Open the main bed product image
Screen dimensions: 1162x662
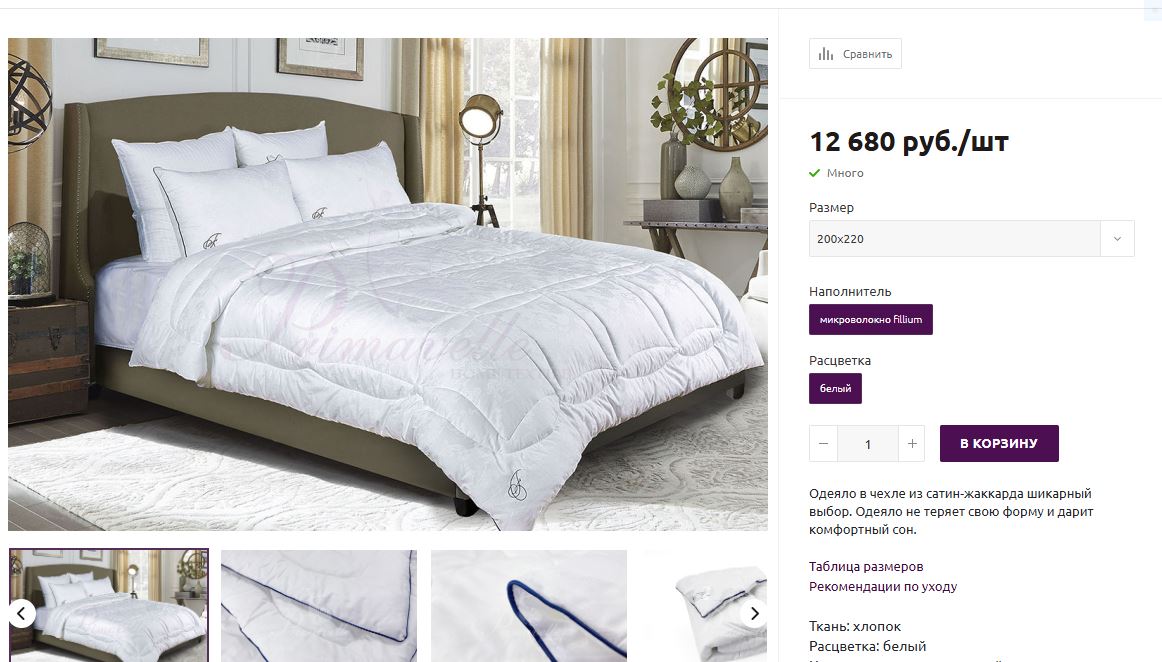(x=388, y=284)
